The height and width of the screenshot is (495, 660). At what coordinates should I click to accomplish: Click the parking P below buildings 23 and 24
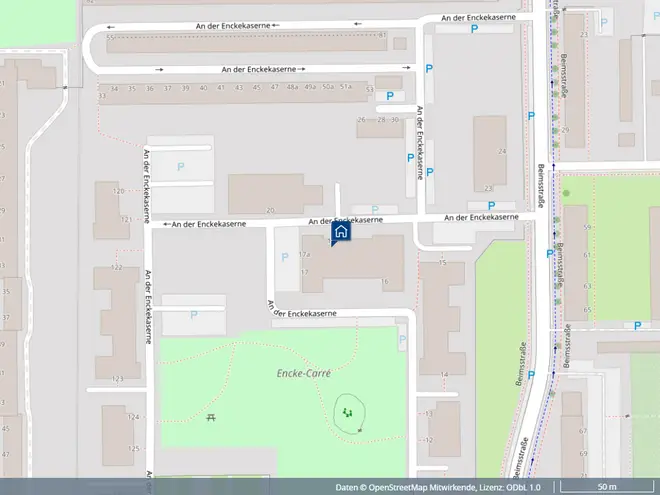coord(491,206)
